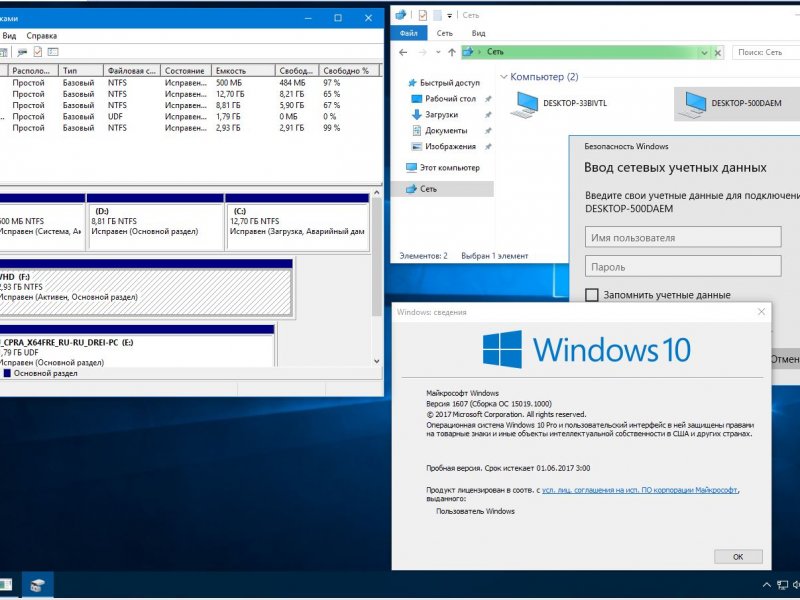Click the Поиск: Сеть search box
The width and height of the screenshot is (800, 600).
point(765,52)
